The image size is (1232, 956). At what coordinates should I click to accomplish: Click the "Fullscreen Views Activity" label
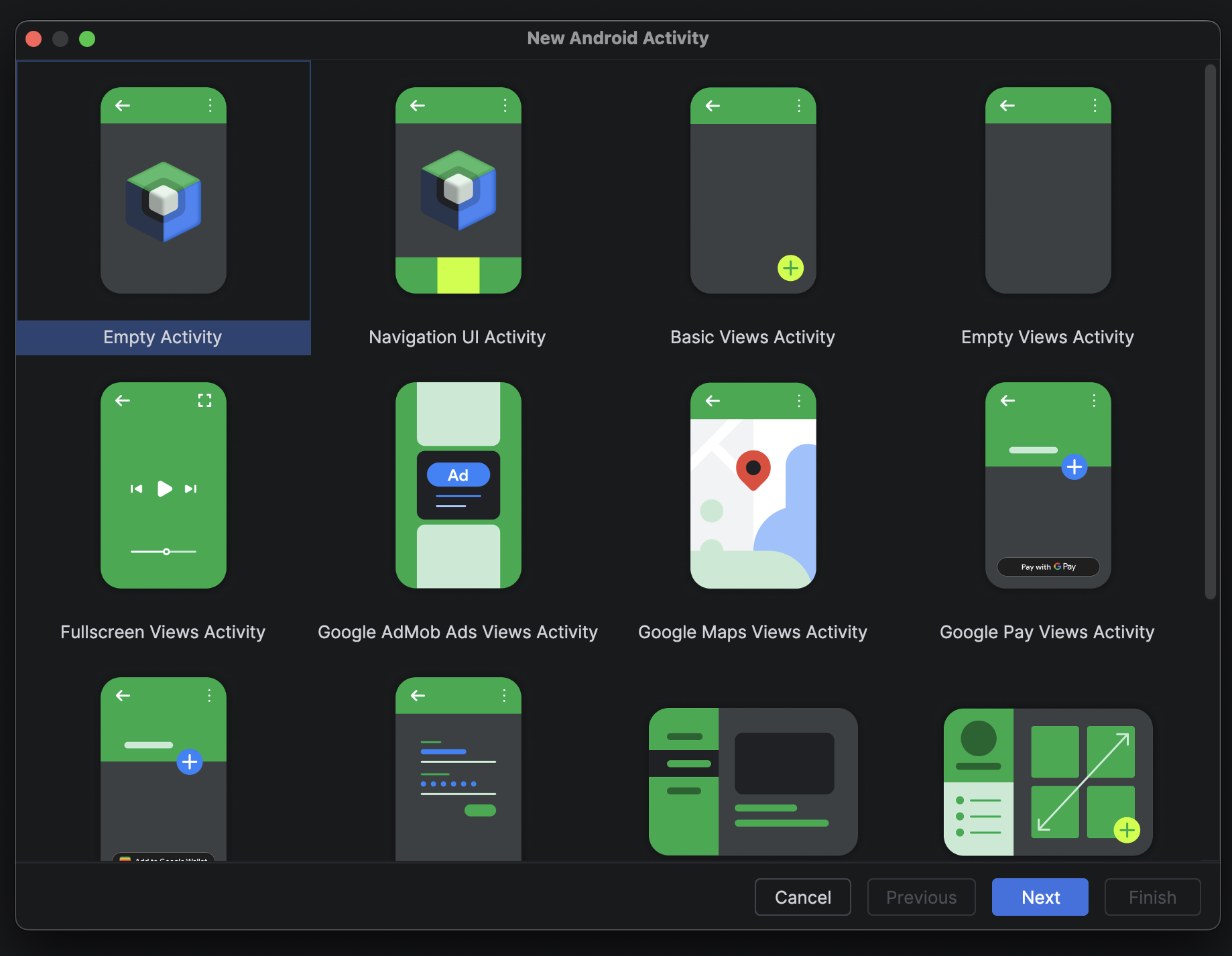(x=163, y=632)
